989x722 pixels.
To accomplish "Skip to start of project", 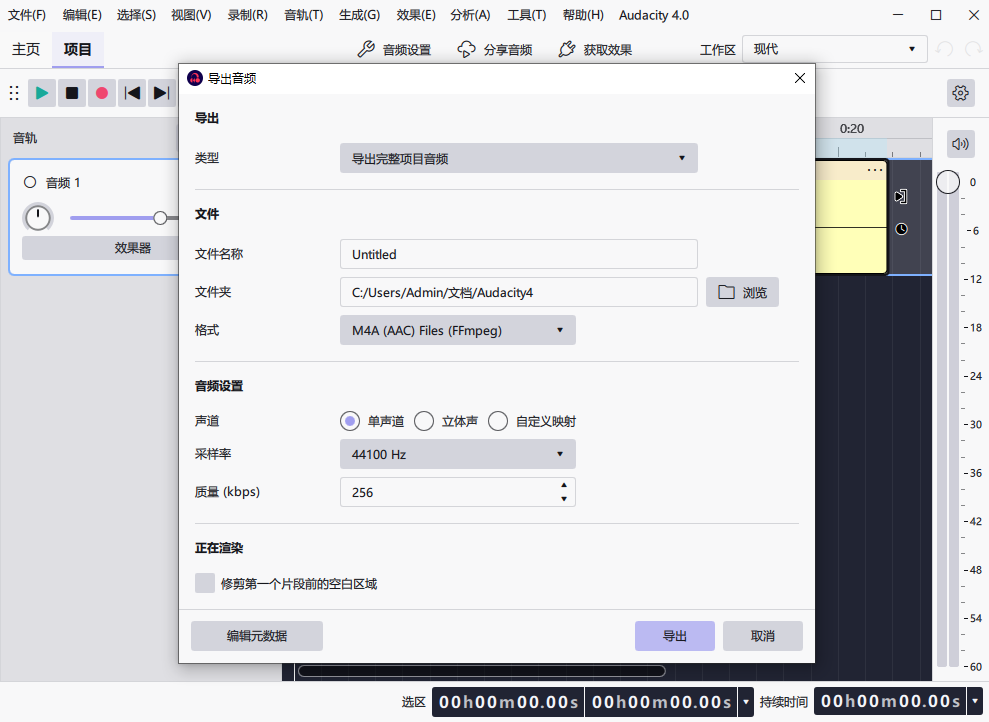I will (x=132, y=93).
